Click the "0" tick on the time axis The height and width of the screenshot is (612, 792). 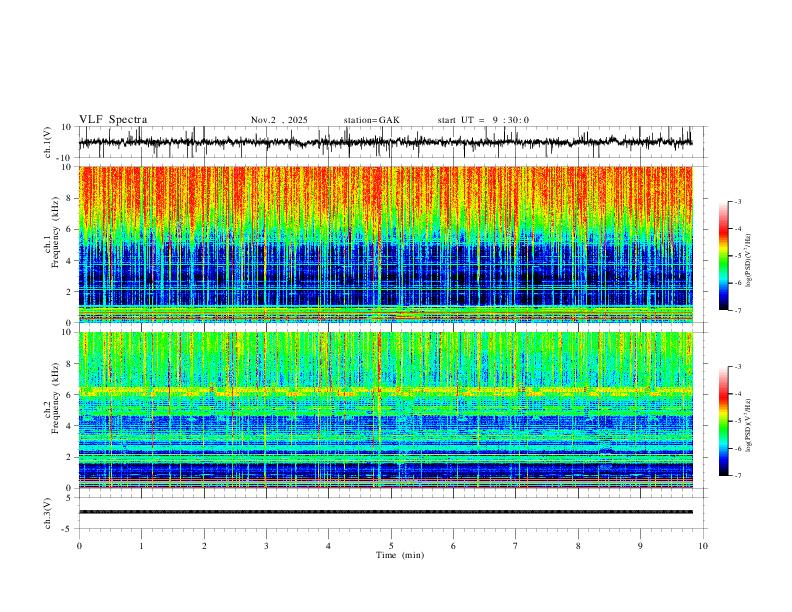79,546
